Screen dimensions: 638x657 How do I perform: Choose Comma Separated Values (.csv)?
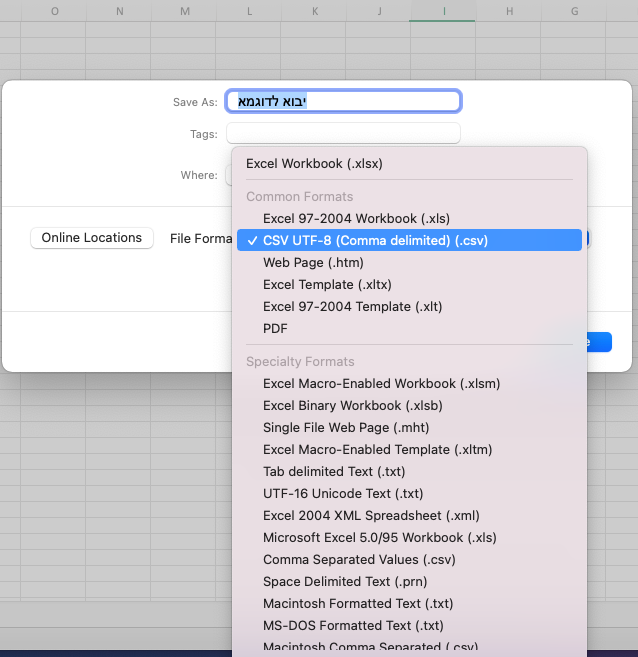tap(409, 559)
